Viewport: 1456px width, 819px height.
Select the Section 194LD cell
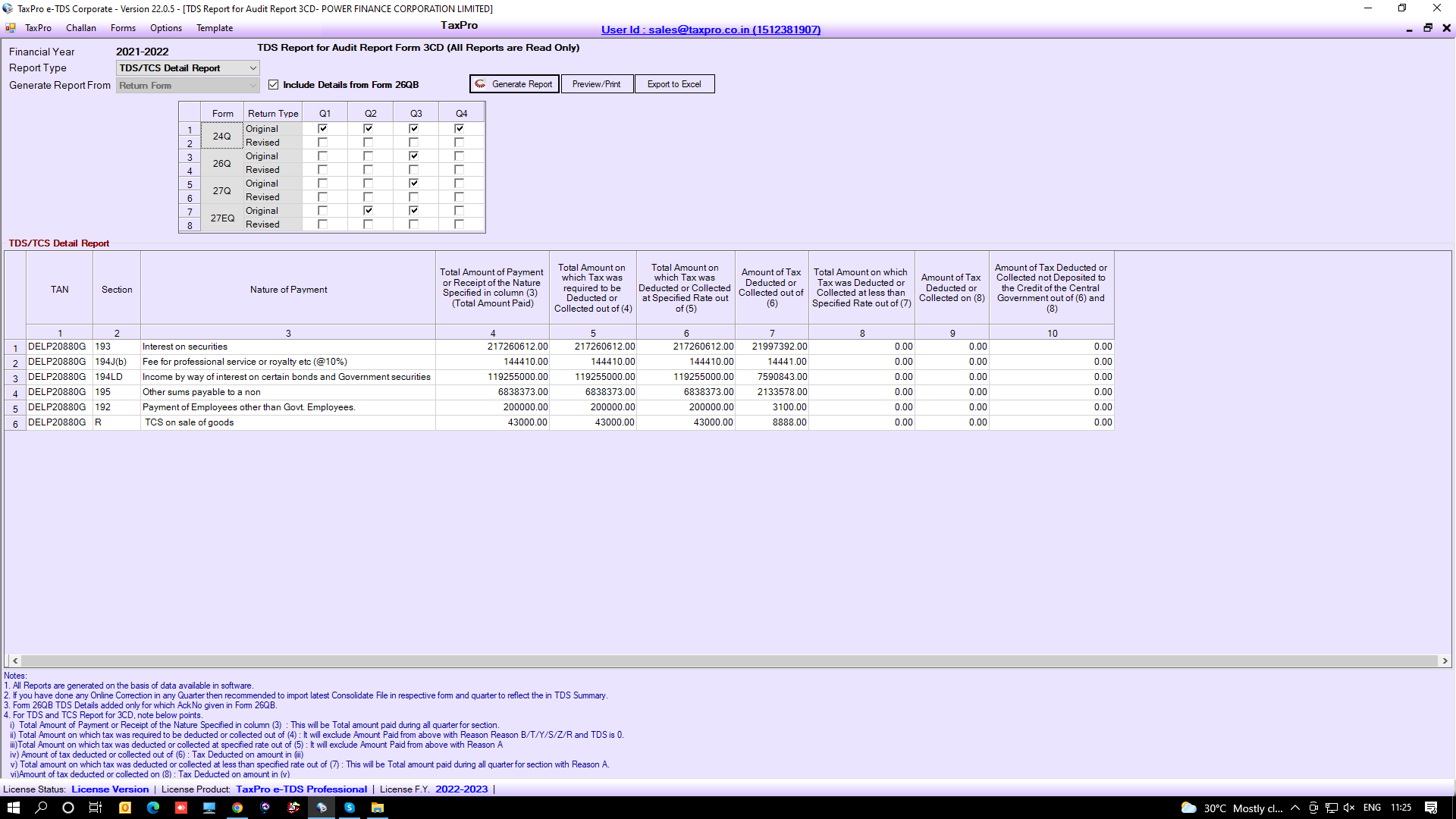click(117, 377)
